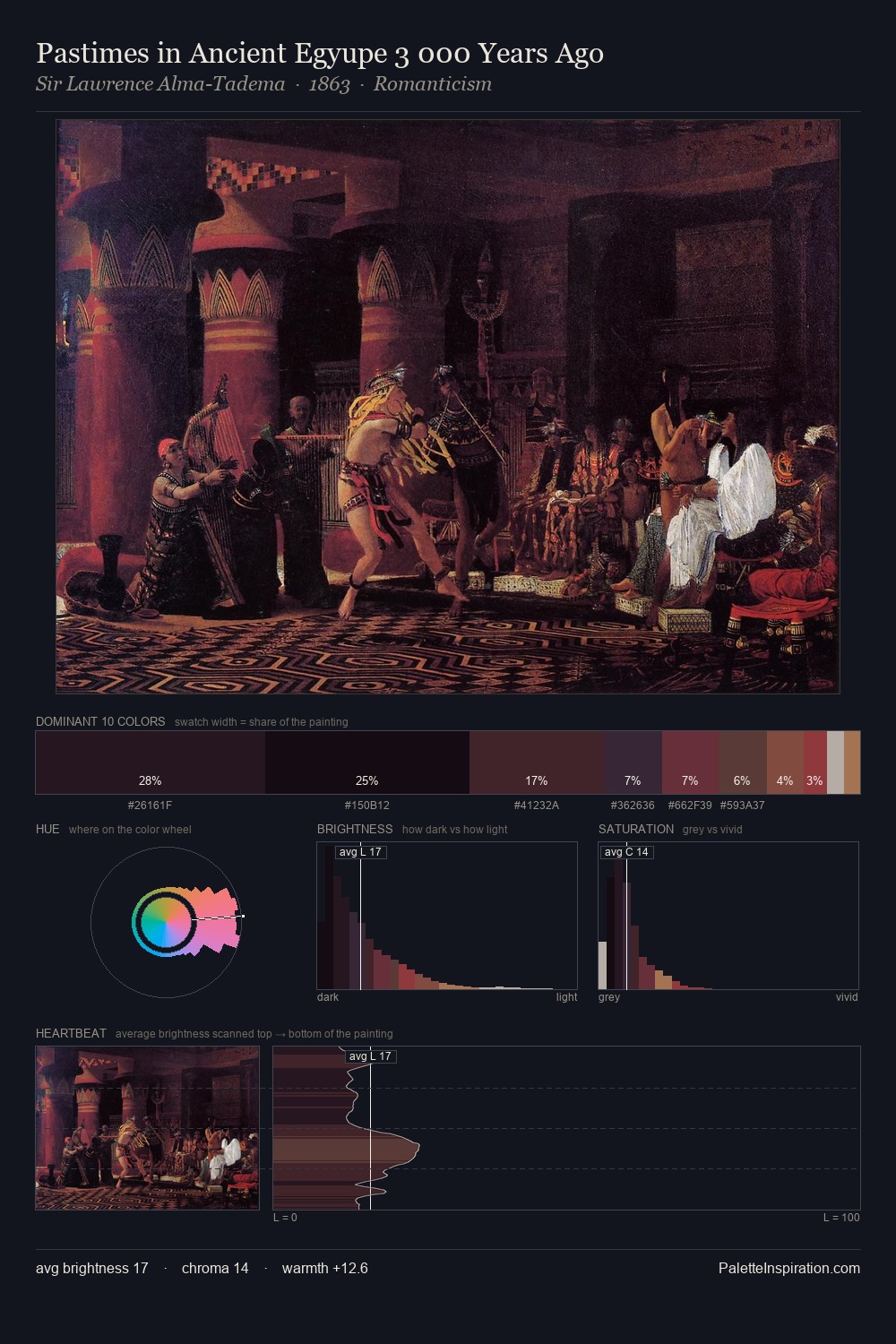The image size is (896, 1344).
Task: Choose the tan swatch at palette end
Action: [x=852, y=762]
